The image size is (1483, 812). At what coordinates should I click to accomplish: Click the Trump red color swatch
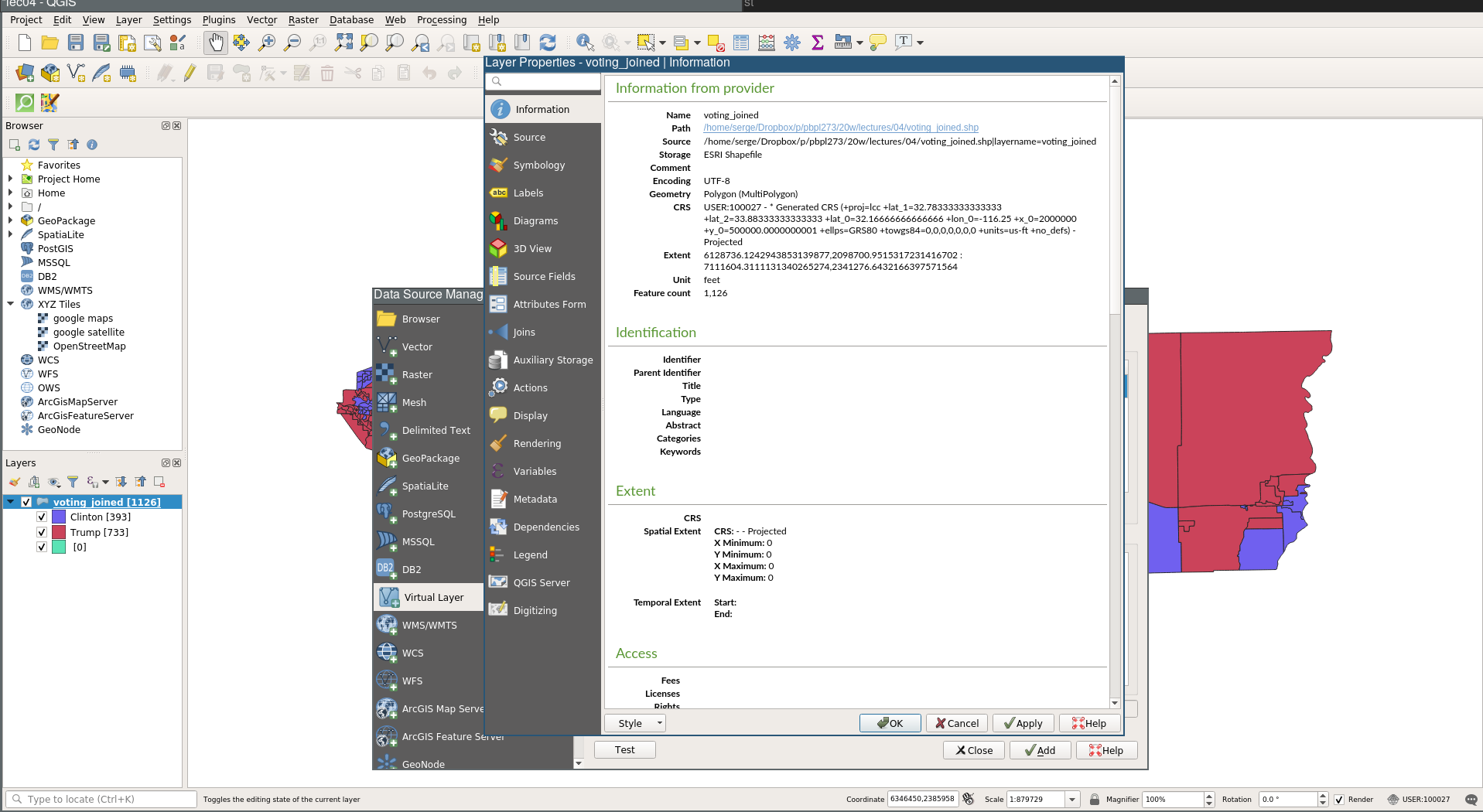59,533
